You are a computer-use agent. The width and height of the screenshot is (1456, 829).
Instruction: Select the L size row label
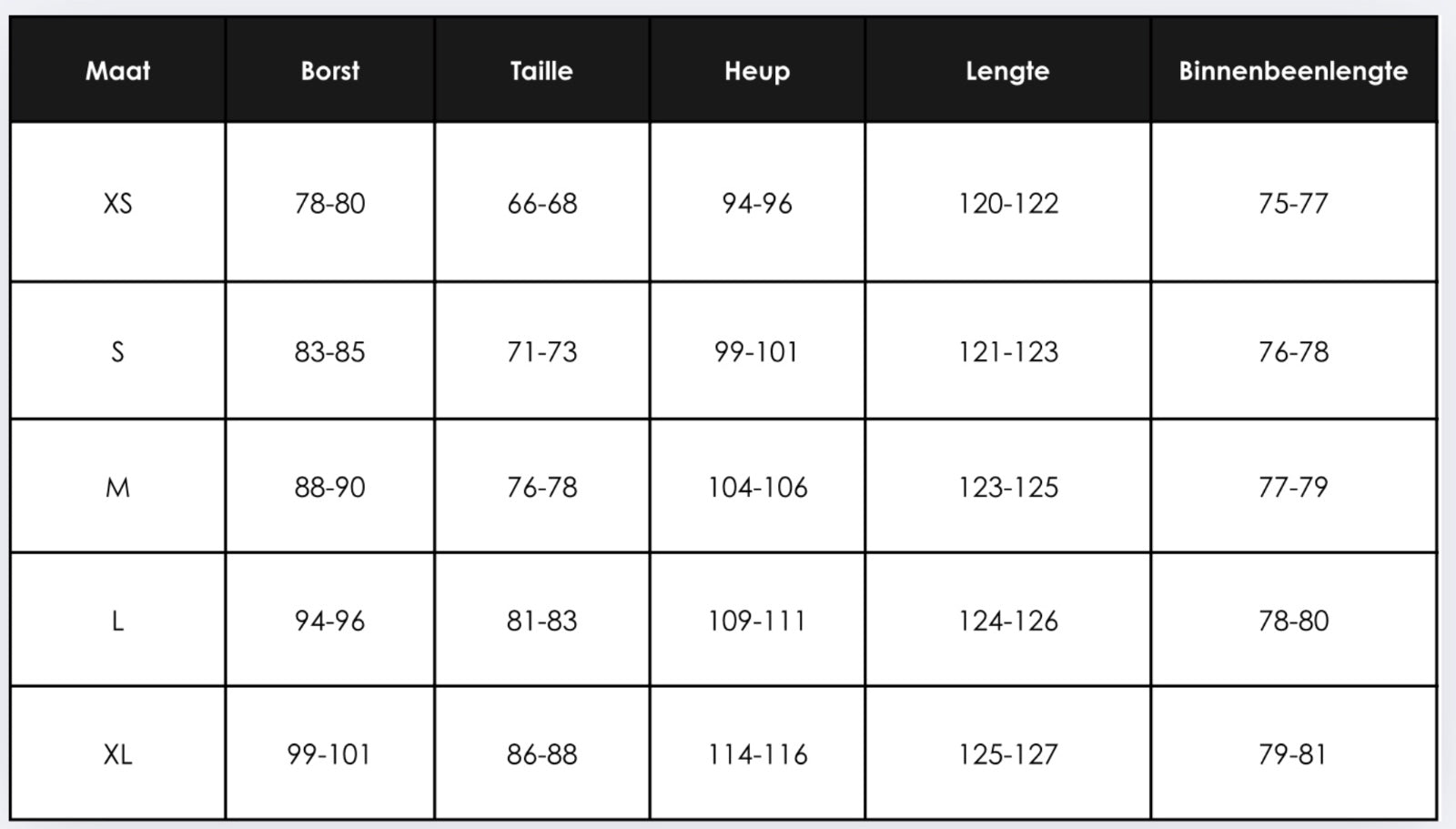click(117, 622)
